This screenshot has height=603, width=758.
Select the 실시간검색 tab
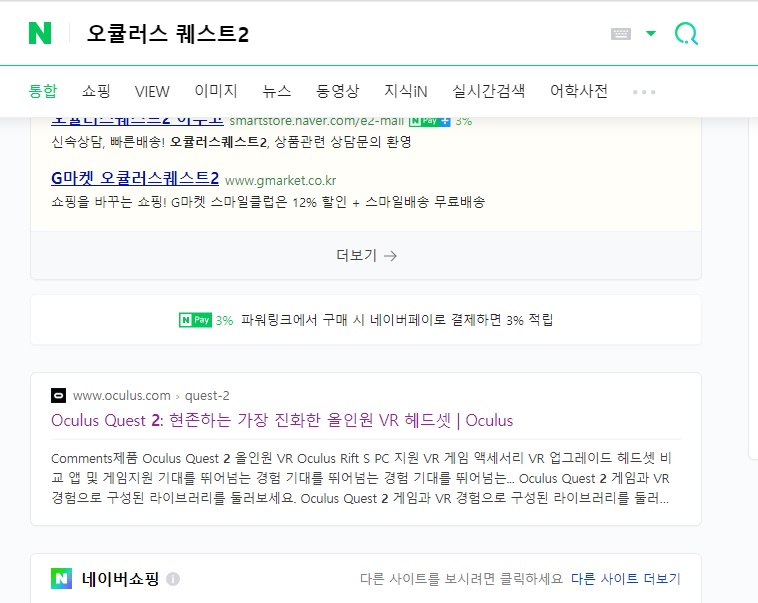tap(488, 91)
